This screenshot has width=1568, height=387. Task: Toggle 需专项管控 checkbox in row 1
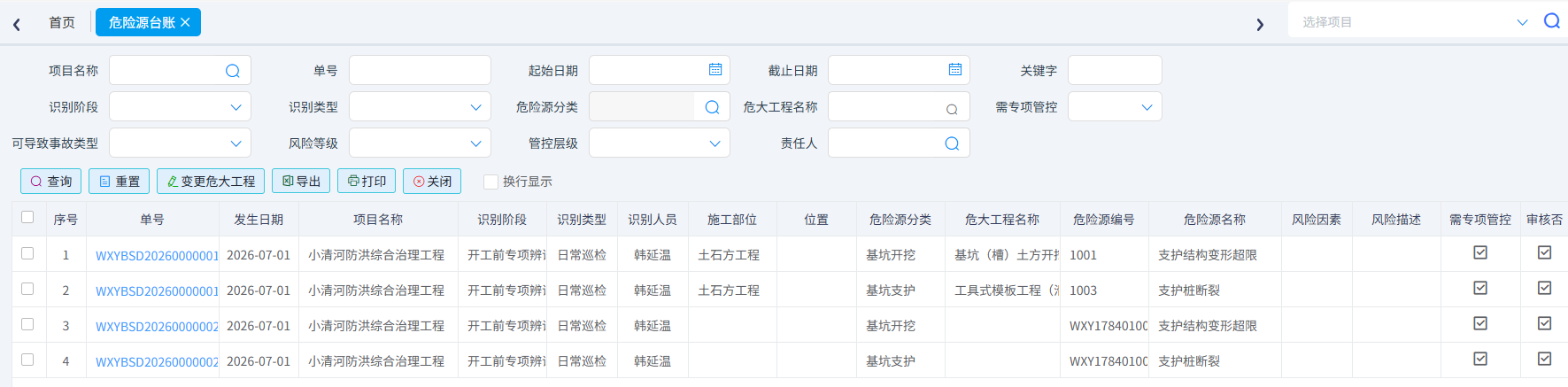1480,252
